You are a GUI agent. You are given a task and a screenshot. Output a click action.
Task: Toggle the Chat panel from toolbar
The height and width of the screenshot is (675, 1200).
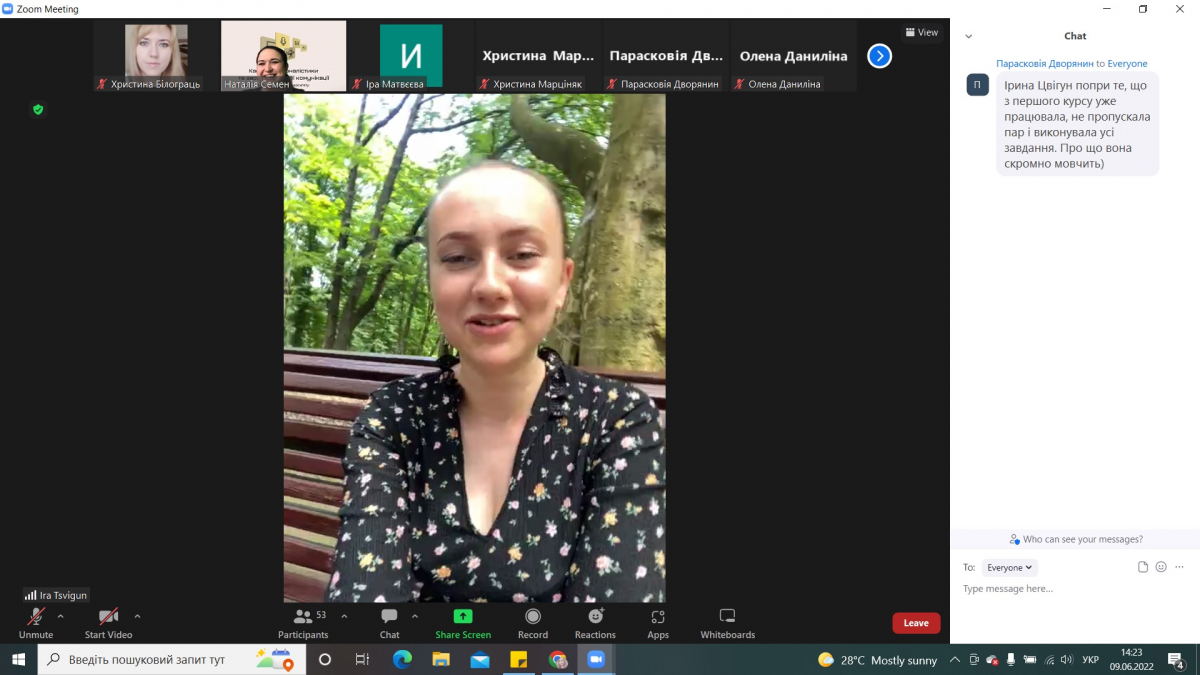(x=389, y=617)
